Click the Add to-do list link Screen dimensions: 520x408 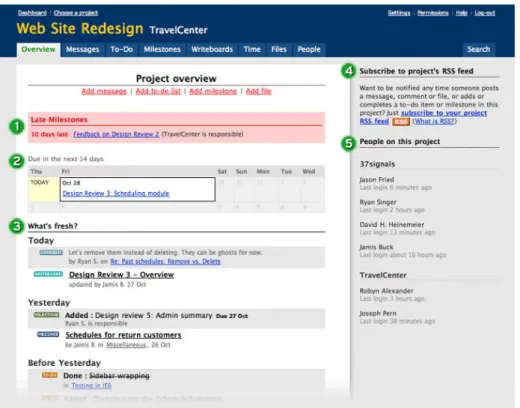(x=158, y=91)
